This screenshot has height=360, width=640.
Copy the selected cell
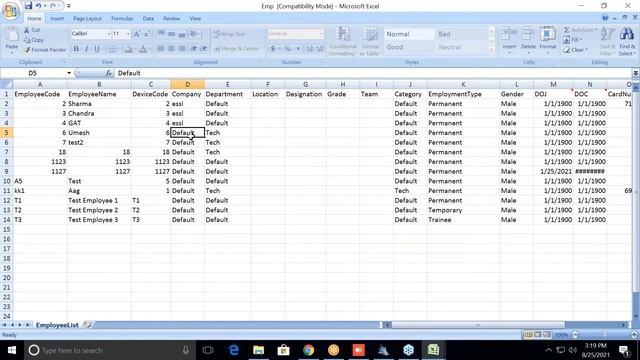point(34,40)
